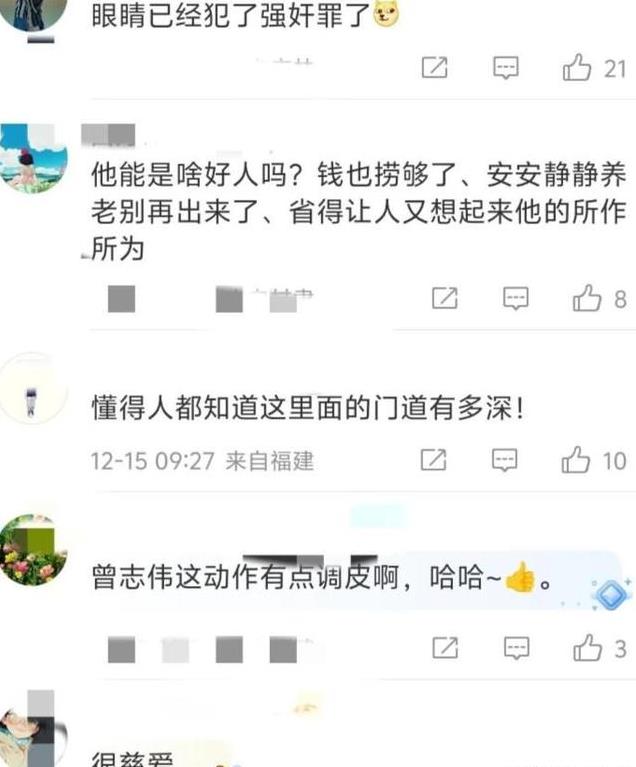
Task: Share the 曾志伟这动作 comment
Action: (445, 648)
